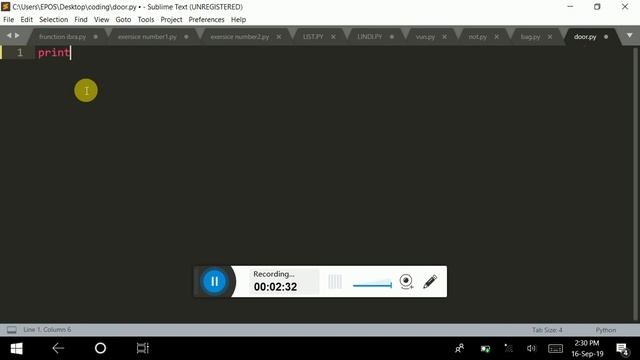Close the LIST.PY tab

[x=333, y=37]
